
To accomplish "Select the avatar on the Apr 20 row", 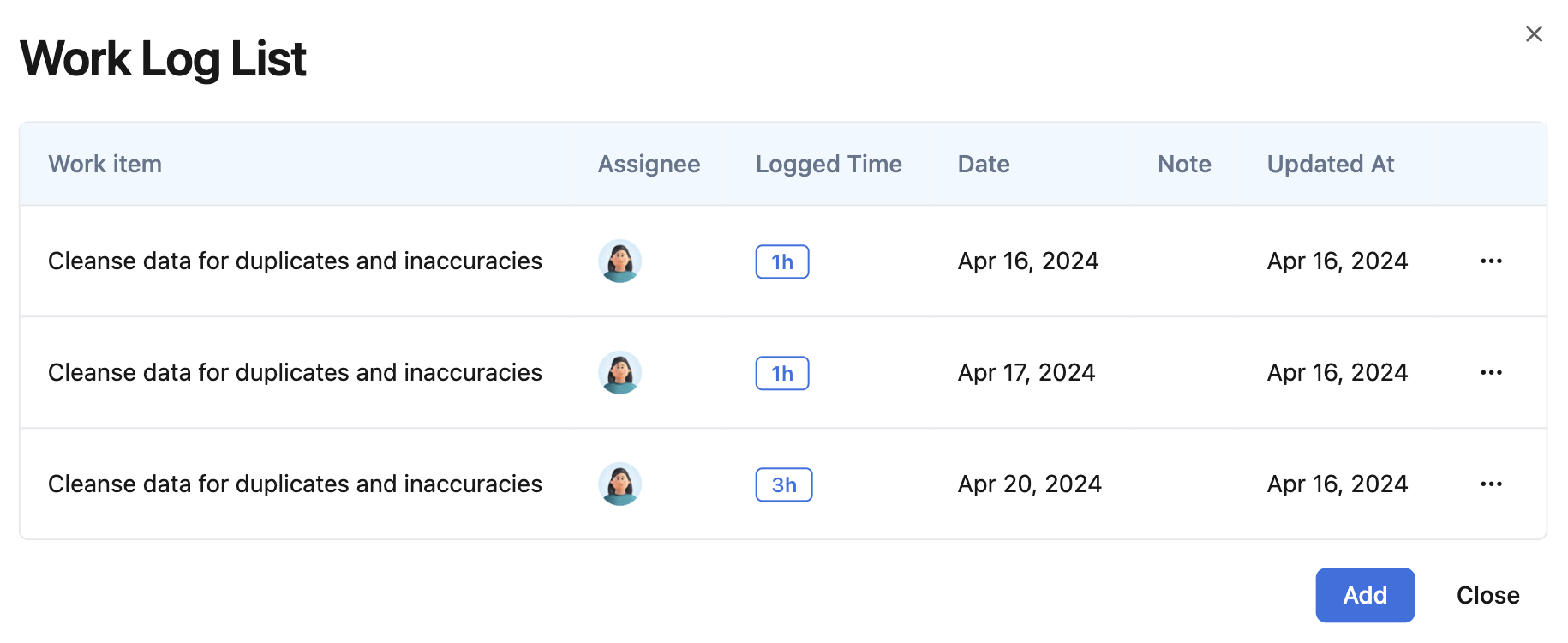I will 619,484.
